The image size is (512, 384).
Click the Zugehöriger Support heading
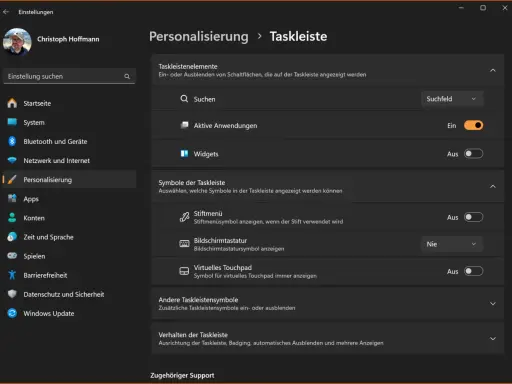pyautogui.click(x=182, y=375)
